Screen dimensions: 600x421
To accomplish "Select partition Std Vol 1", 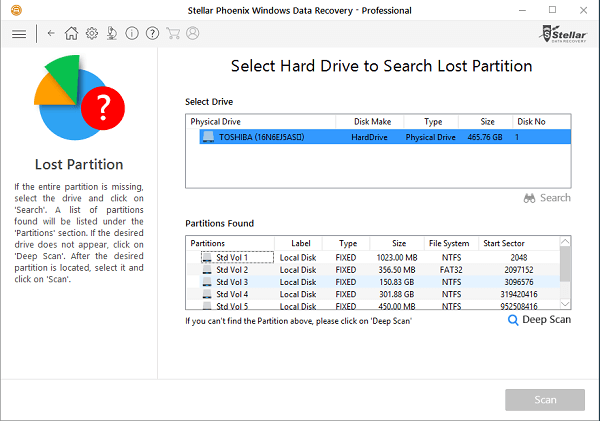I will [373, 257].
